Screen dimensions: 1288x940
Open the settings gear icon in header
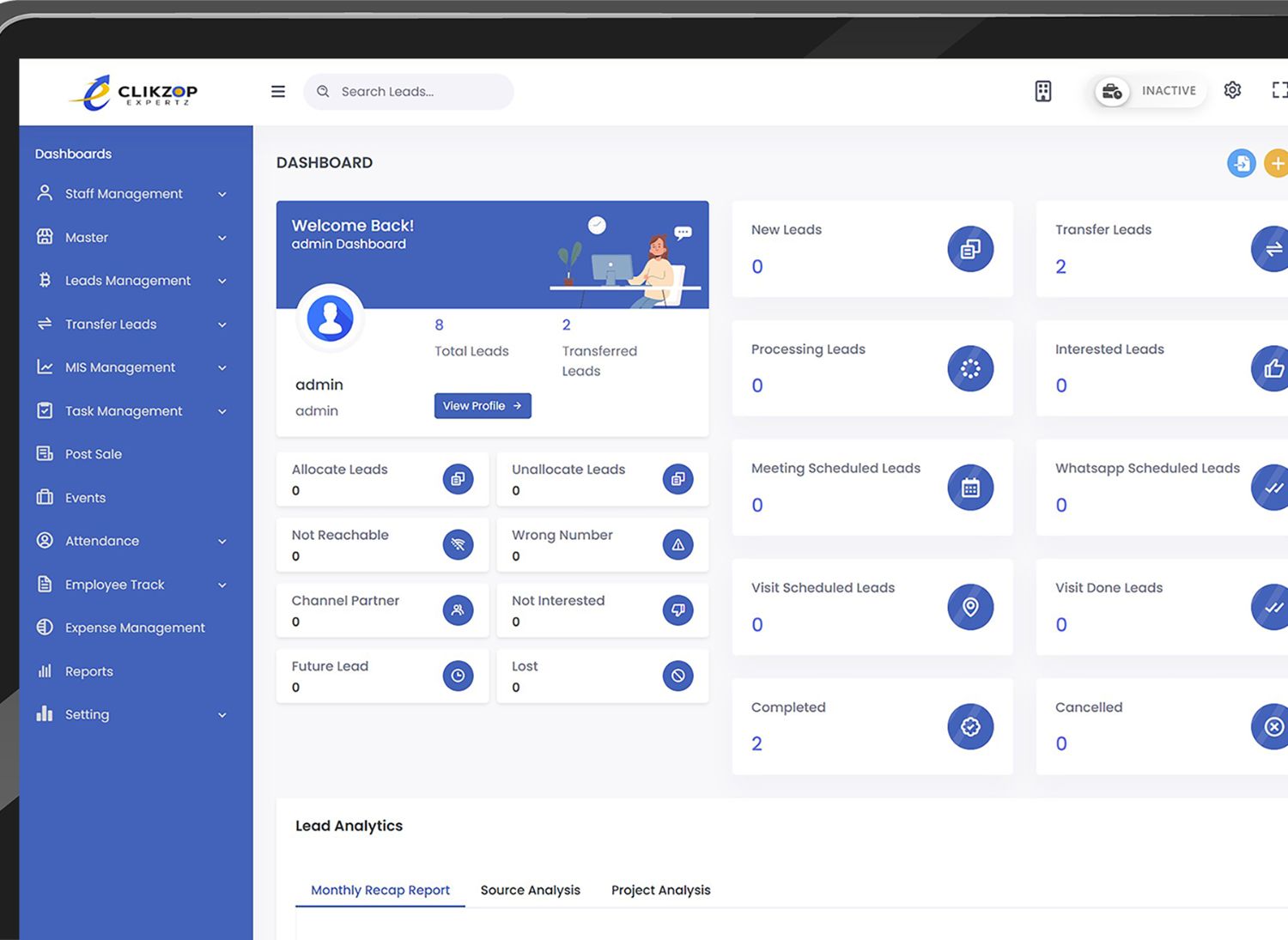click(x=1232, y=90)
